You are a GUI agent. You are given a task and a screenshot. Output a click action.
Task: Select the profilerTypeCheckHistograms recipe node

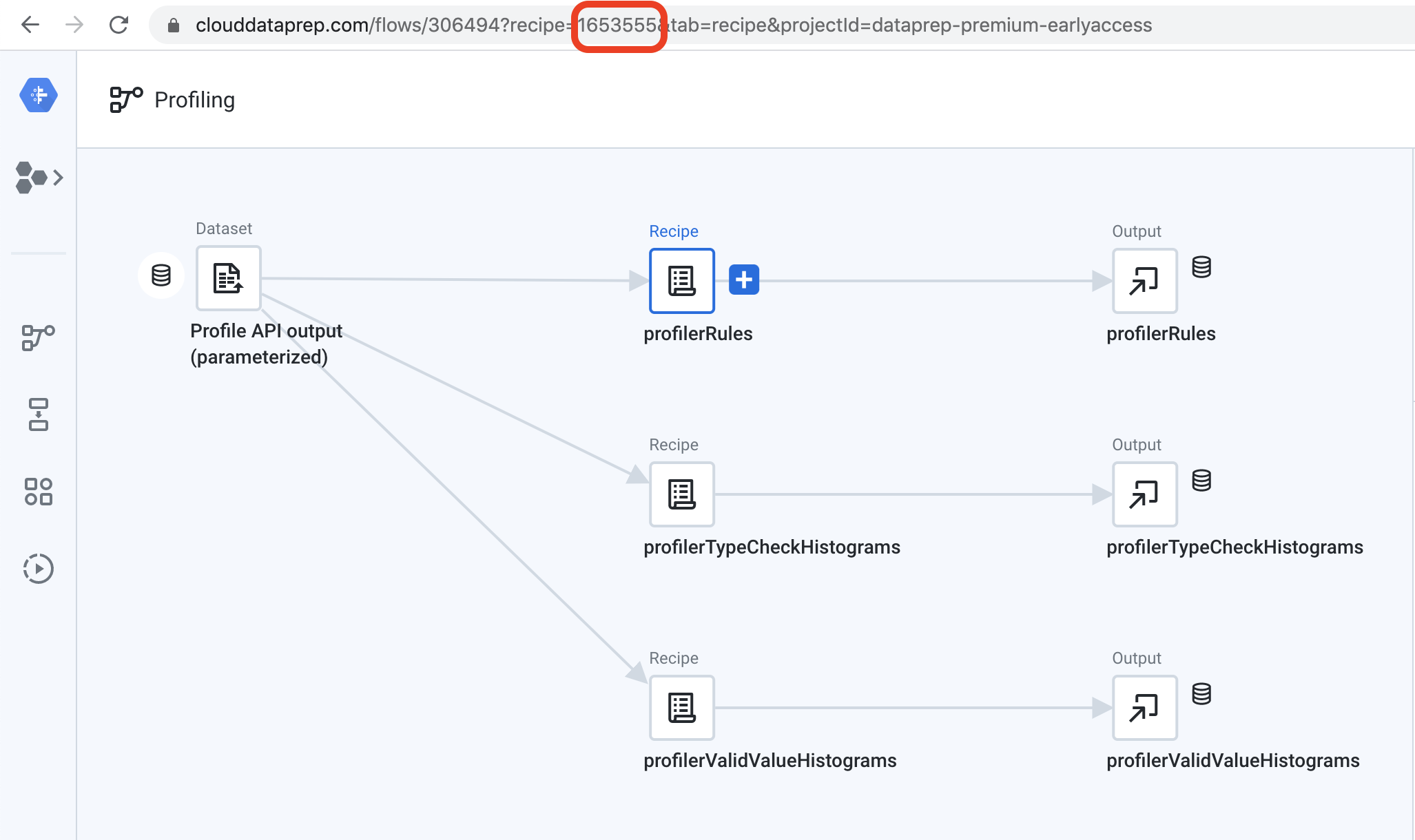pos(682,494)
